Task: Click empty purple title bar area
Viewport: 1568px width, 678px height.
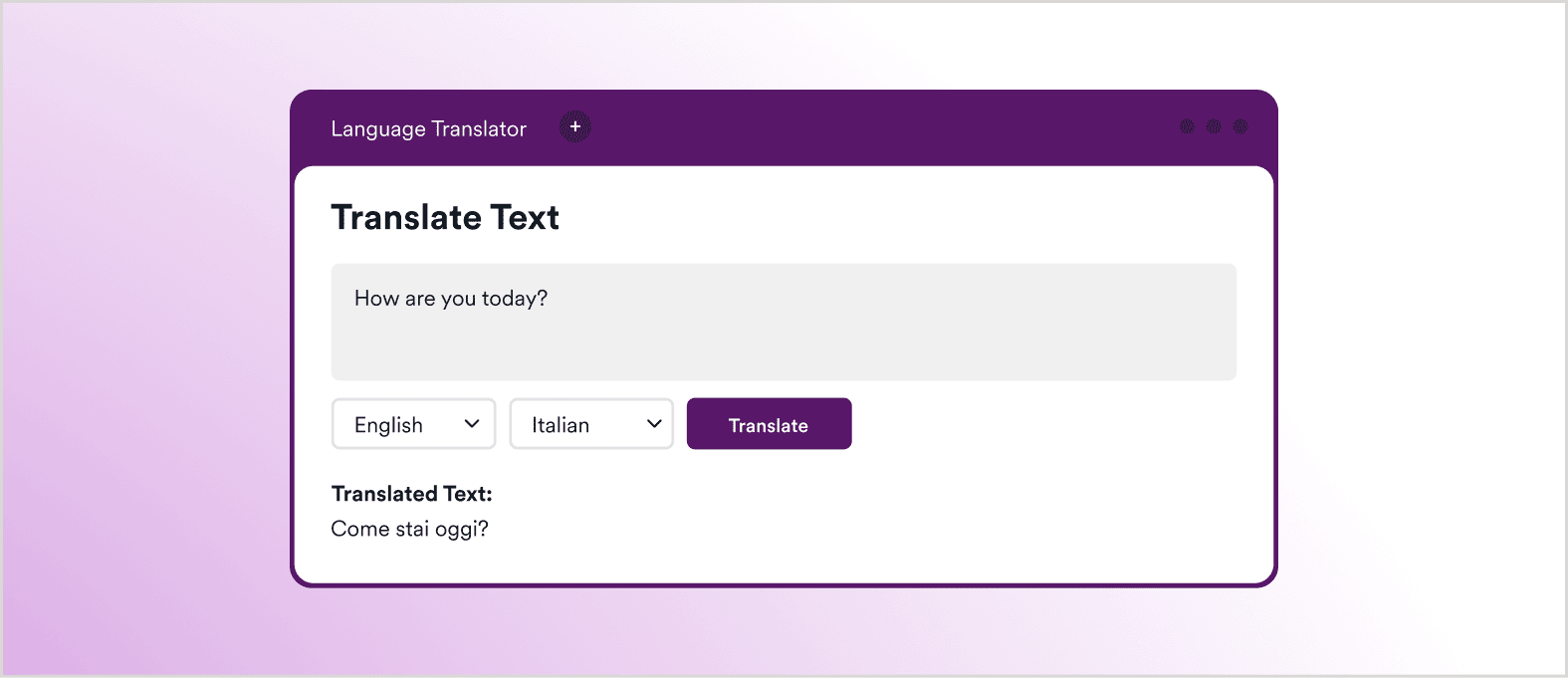Action: pyautogui.click(x=876, y=127)
